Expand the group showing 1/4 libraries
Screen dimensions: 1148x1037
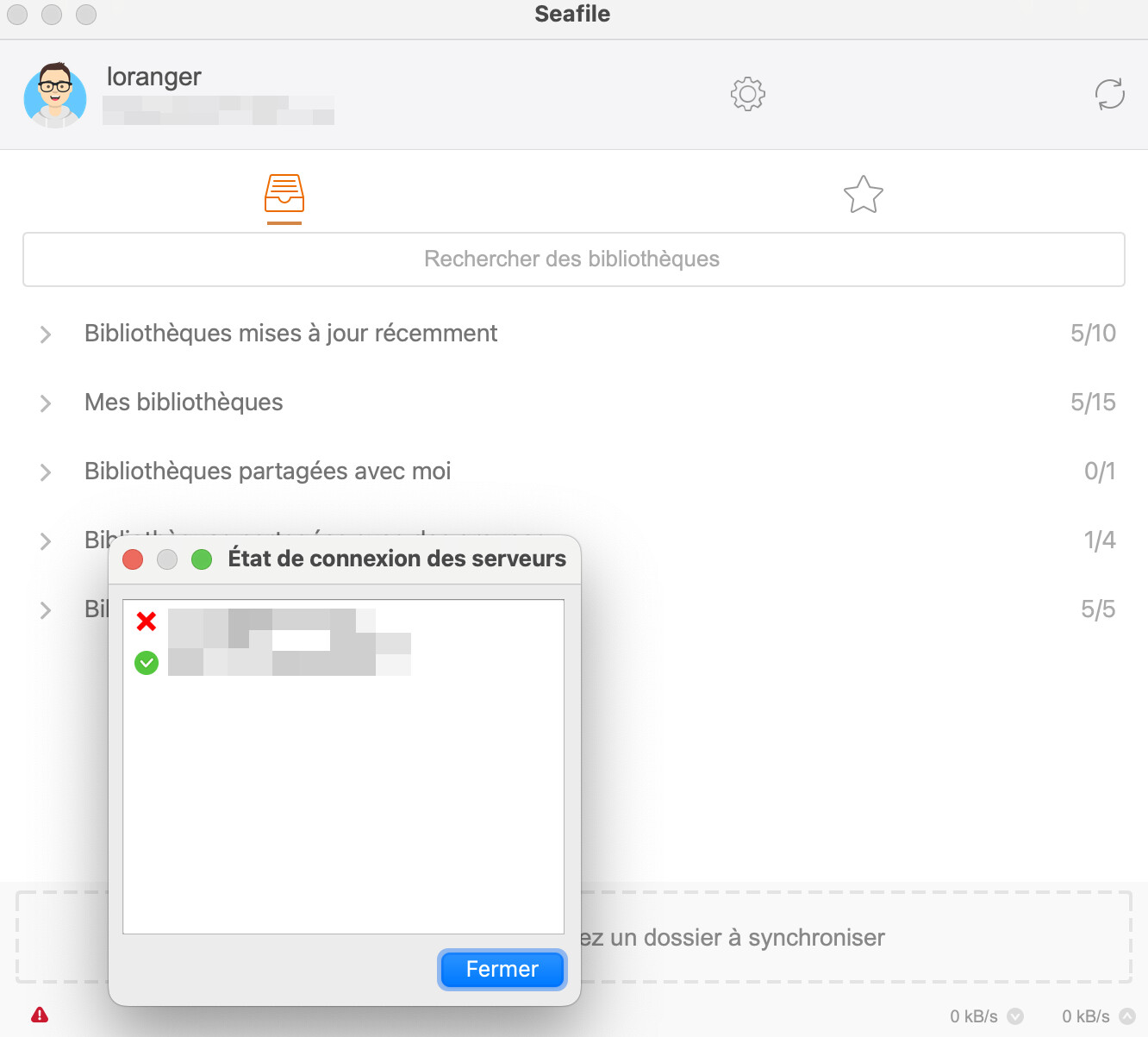(46, 541)
